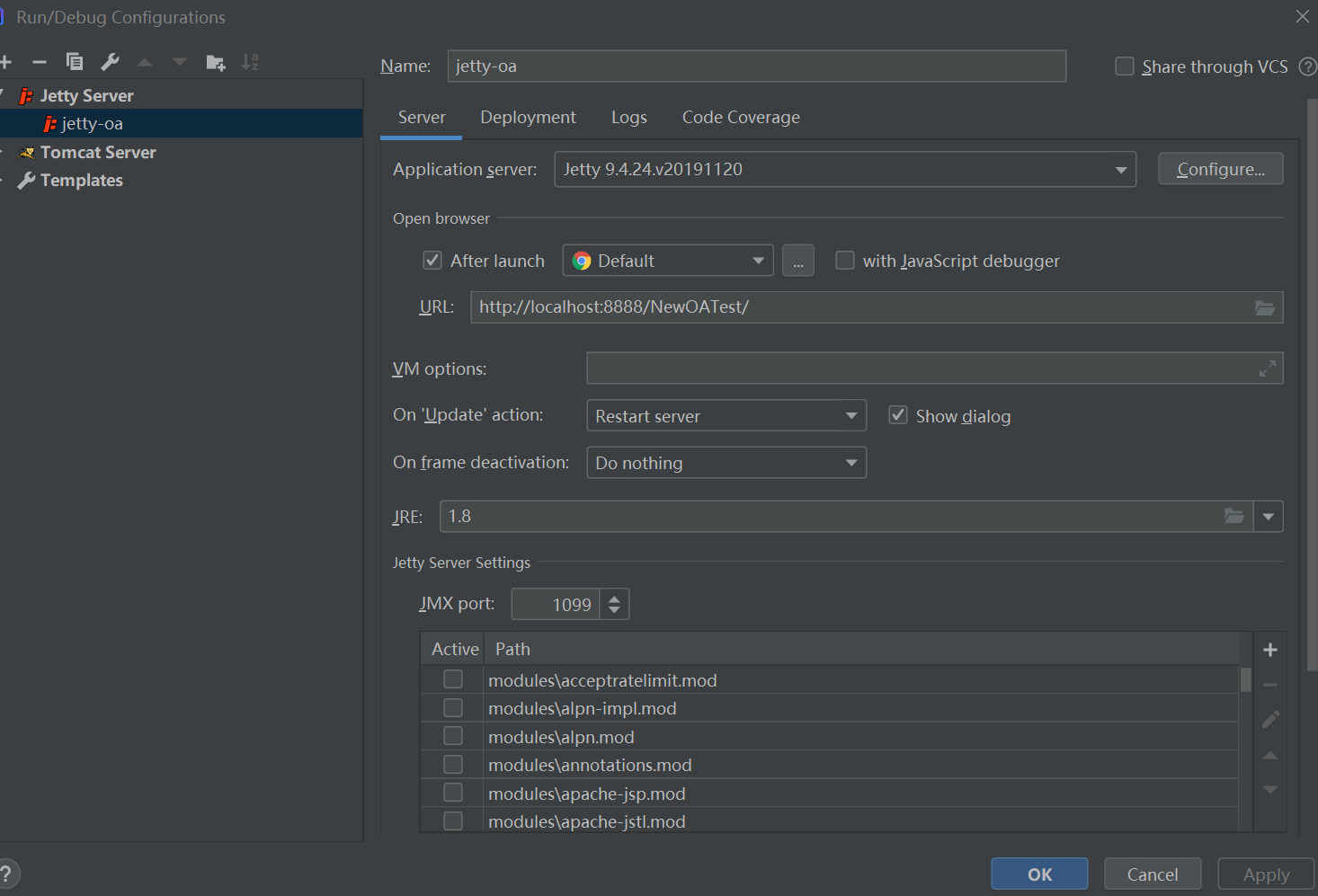Click JMX port number field
Image resolution: width=1318 pixels, height=896 pixels.
[x=556, y=604]
